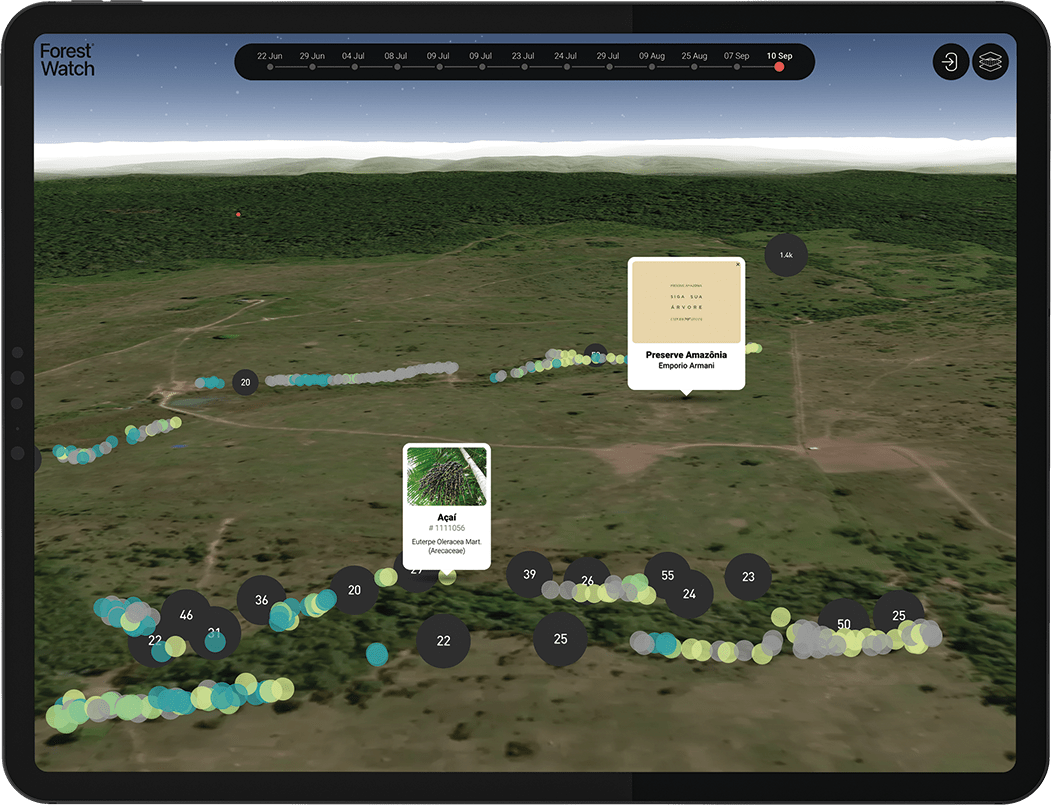1051x805 pixels.
Task: Click the active 10 Sep red marker
Action: point(779,67)
